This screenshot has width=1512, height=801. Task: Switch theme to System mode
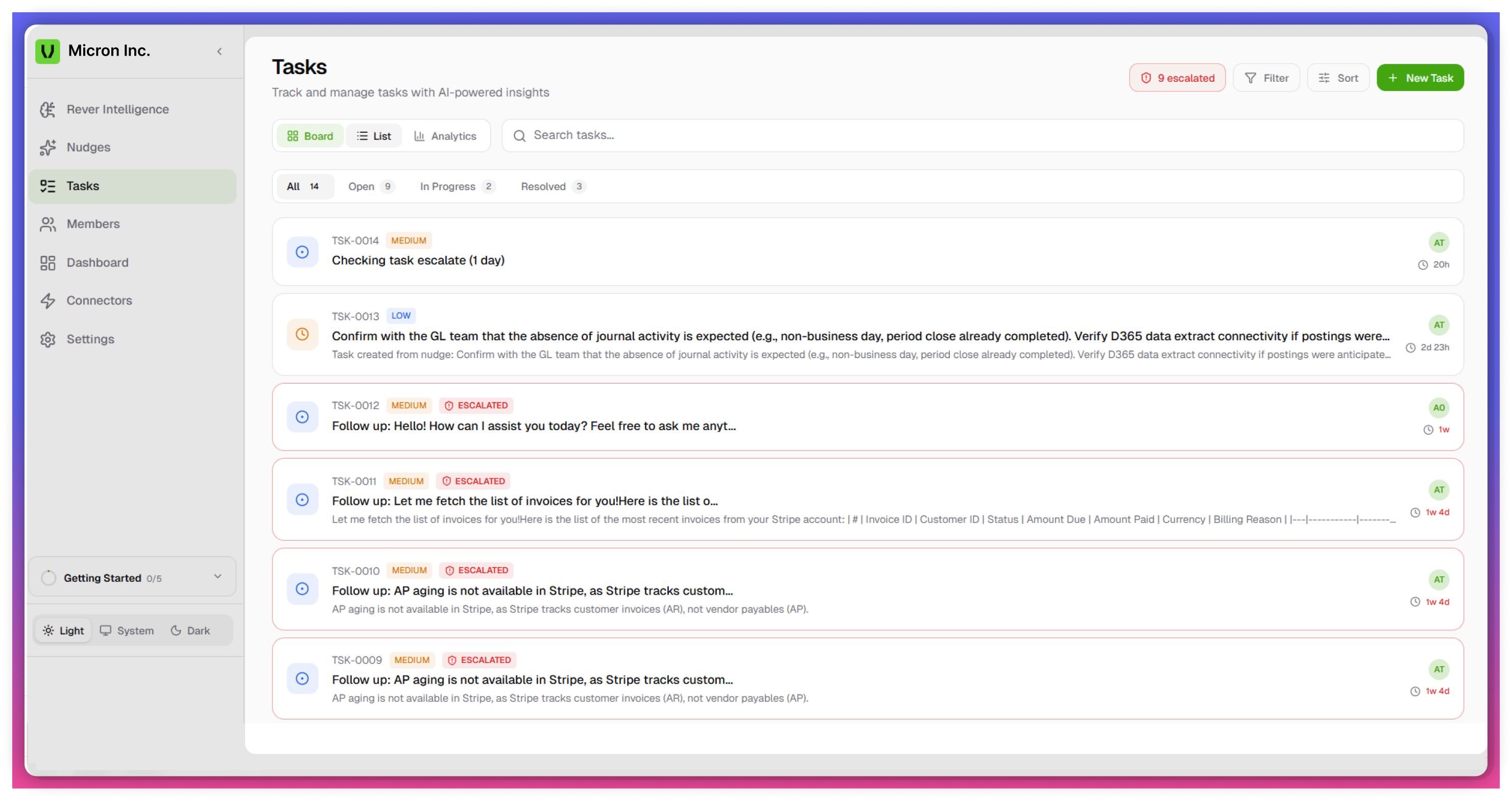click(x=127, y=631)
